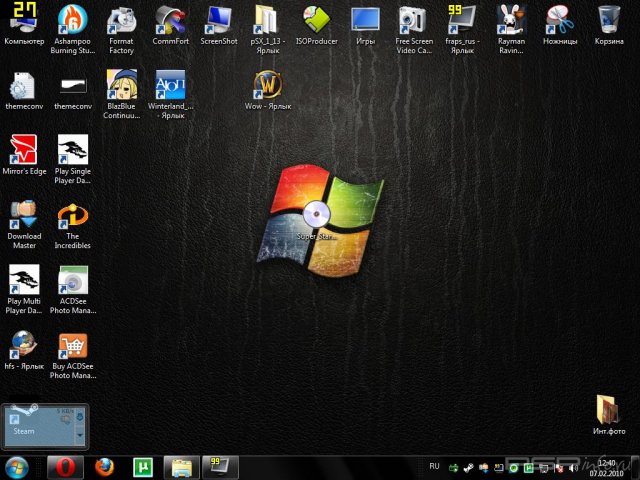Open the Windows Start menu orb
This screenshot has height=480, width=640.
(x=17, y=466)
